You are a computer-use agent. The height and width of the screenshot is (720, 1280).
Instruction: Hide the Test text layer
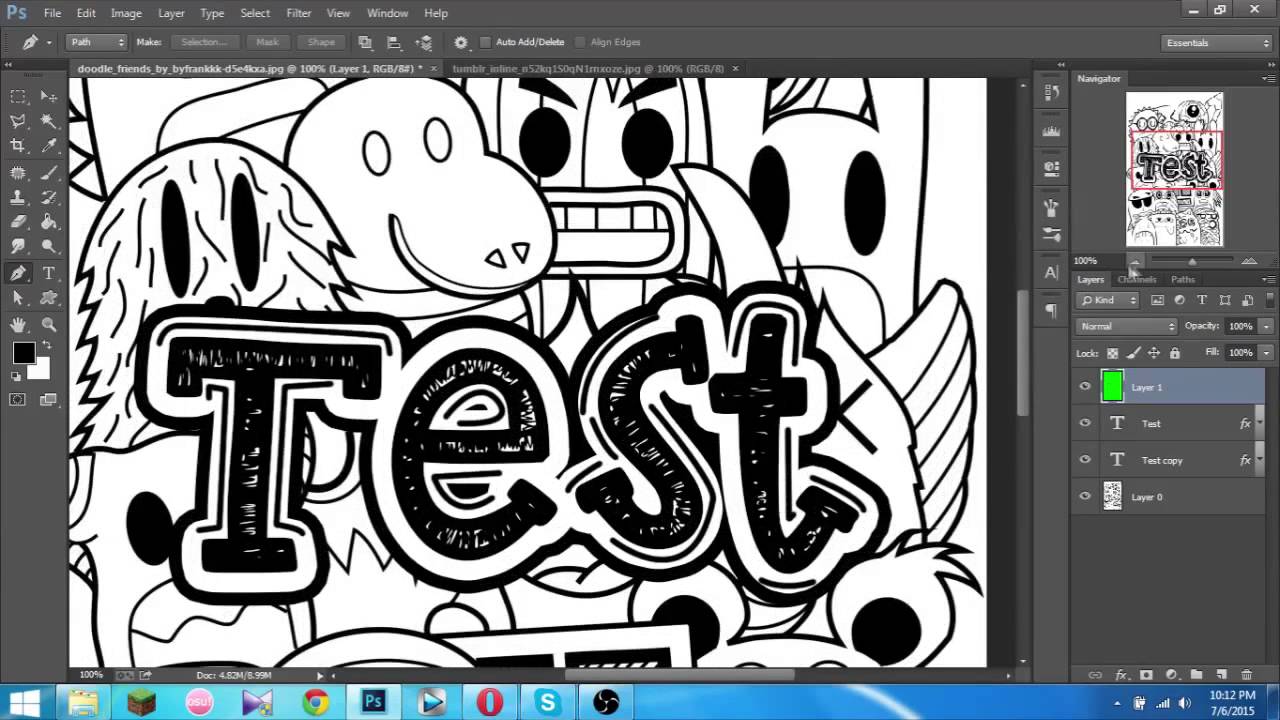pyautogui.click(x=1085, y=423)
